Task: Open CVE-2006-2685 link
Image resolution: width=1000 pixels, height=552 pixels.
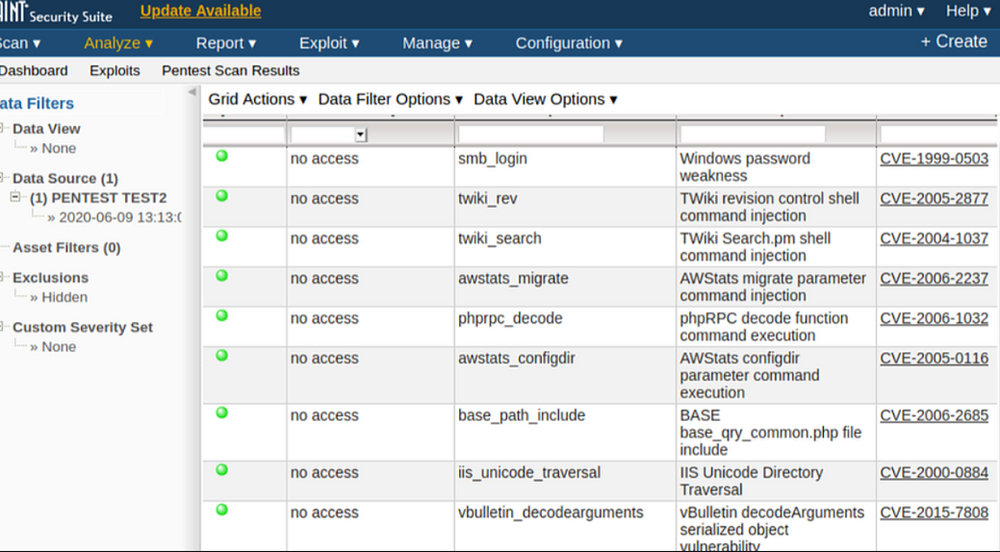Action: tap(934, 416)
